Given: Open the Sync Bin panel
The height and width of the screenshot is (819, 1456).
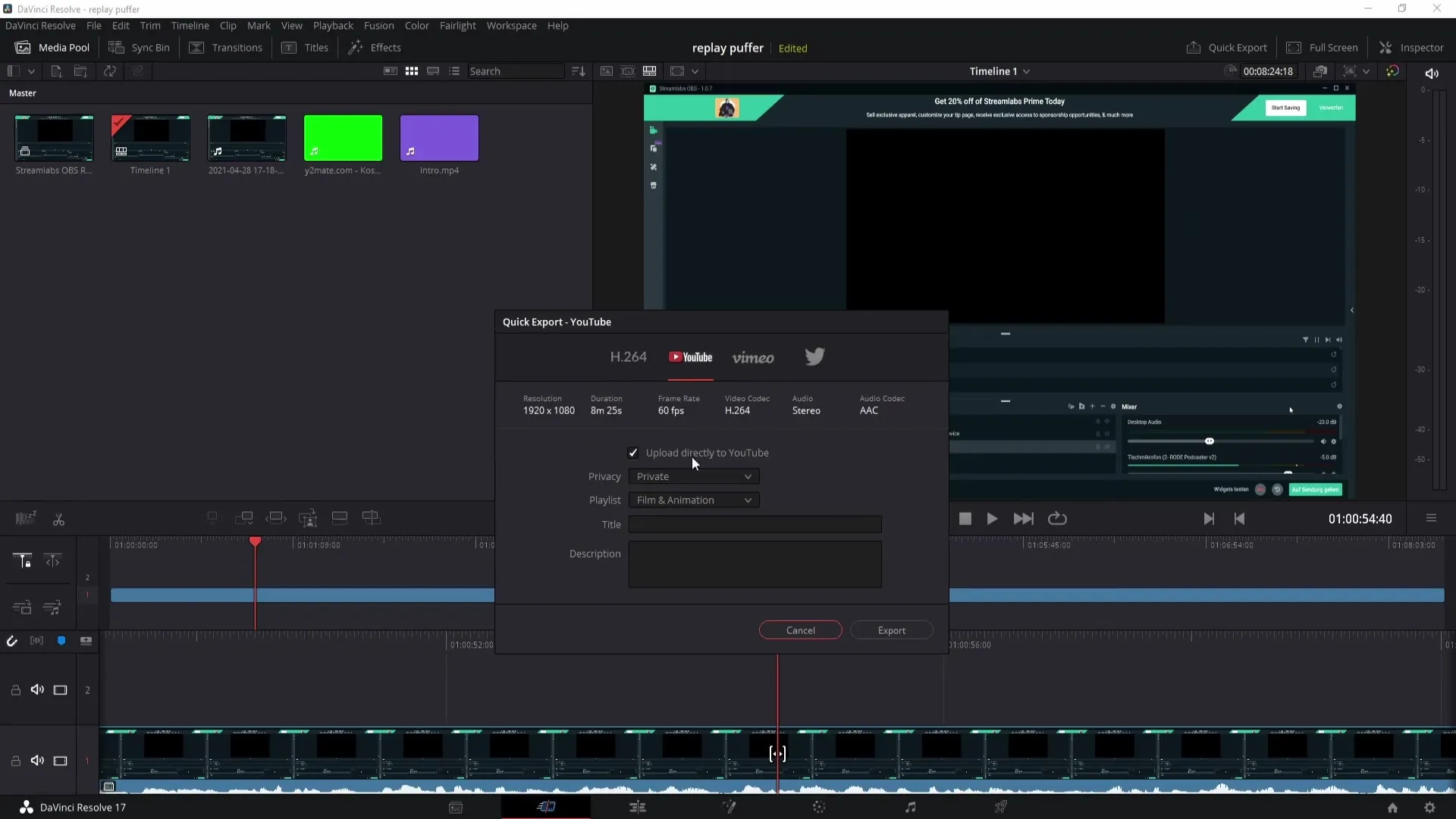Looking at the screenshot, I should coord(139,47).
